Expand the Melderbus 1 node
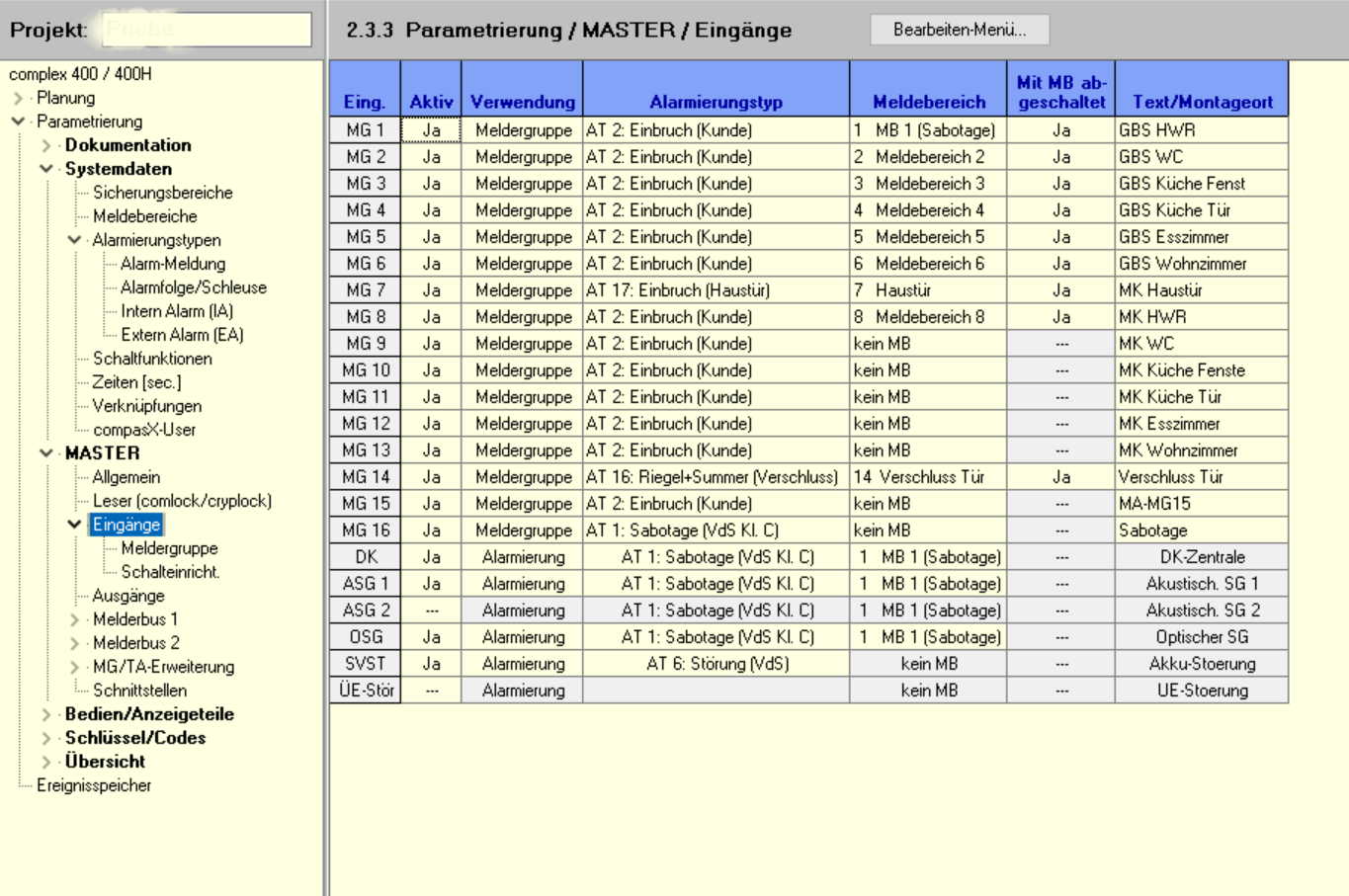The image size is (1349, 896). click(75, 619)
